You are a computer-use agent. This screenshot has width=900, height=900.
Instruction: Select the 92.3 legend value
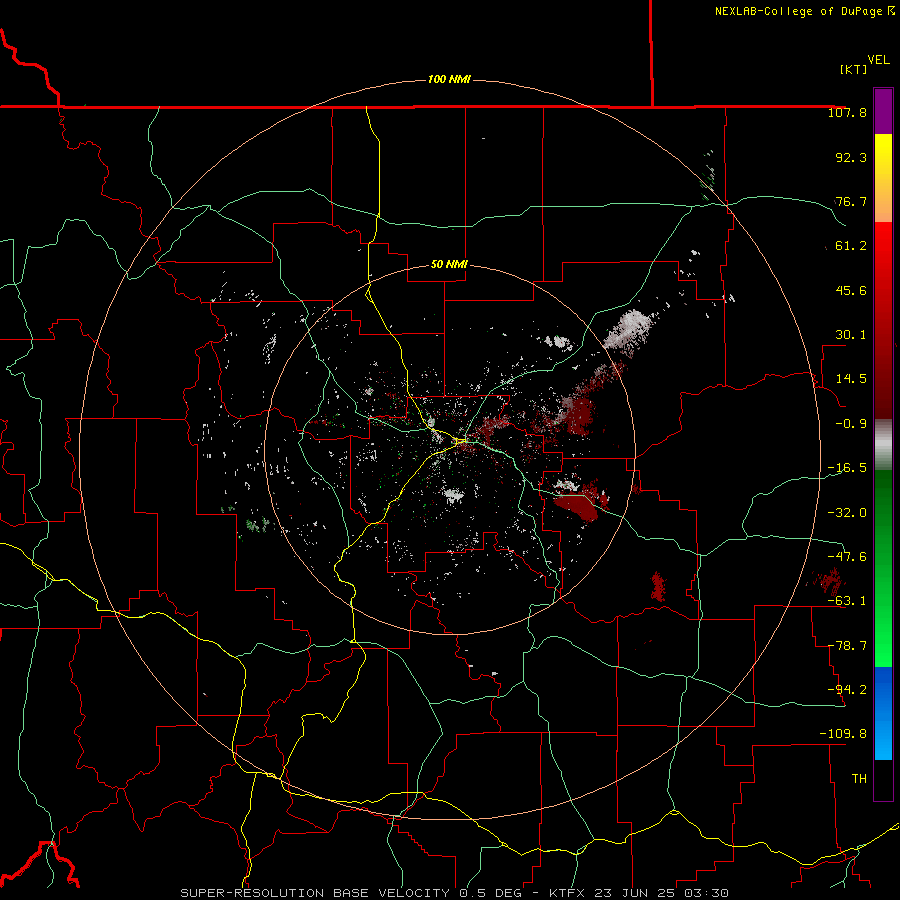[851, 157]
